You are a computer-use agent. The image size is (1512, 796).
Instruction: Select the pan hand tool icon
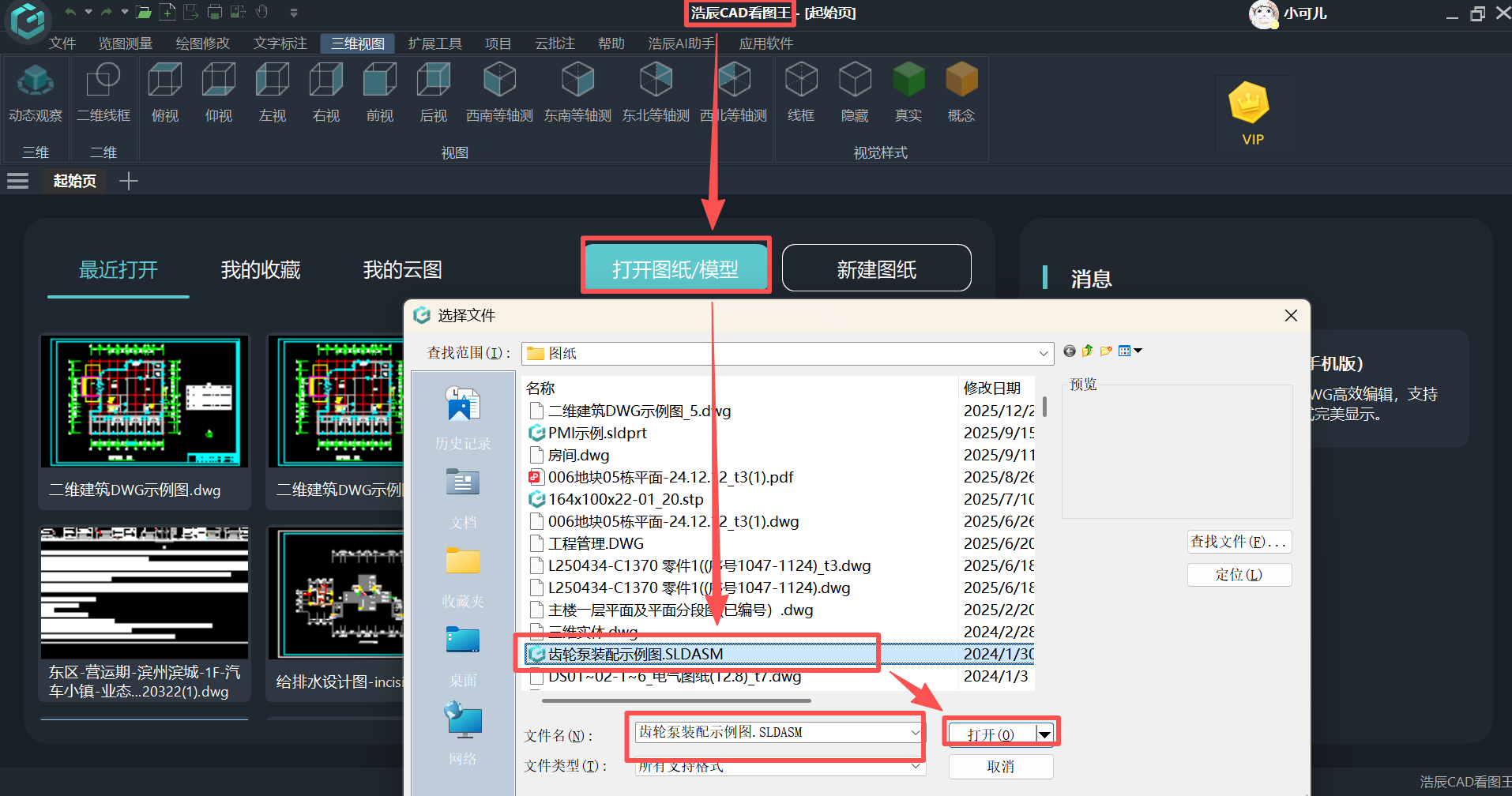[x=262, y=12]
